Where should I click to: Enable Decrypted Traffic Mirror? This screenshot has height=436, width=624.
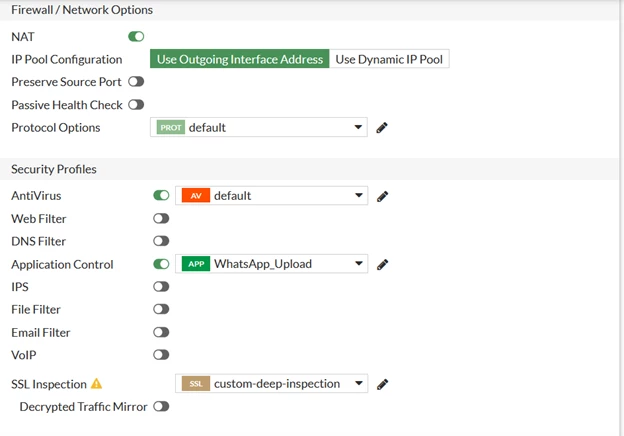pyautogui.click(x=161, y=407)
